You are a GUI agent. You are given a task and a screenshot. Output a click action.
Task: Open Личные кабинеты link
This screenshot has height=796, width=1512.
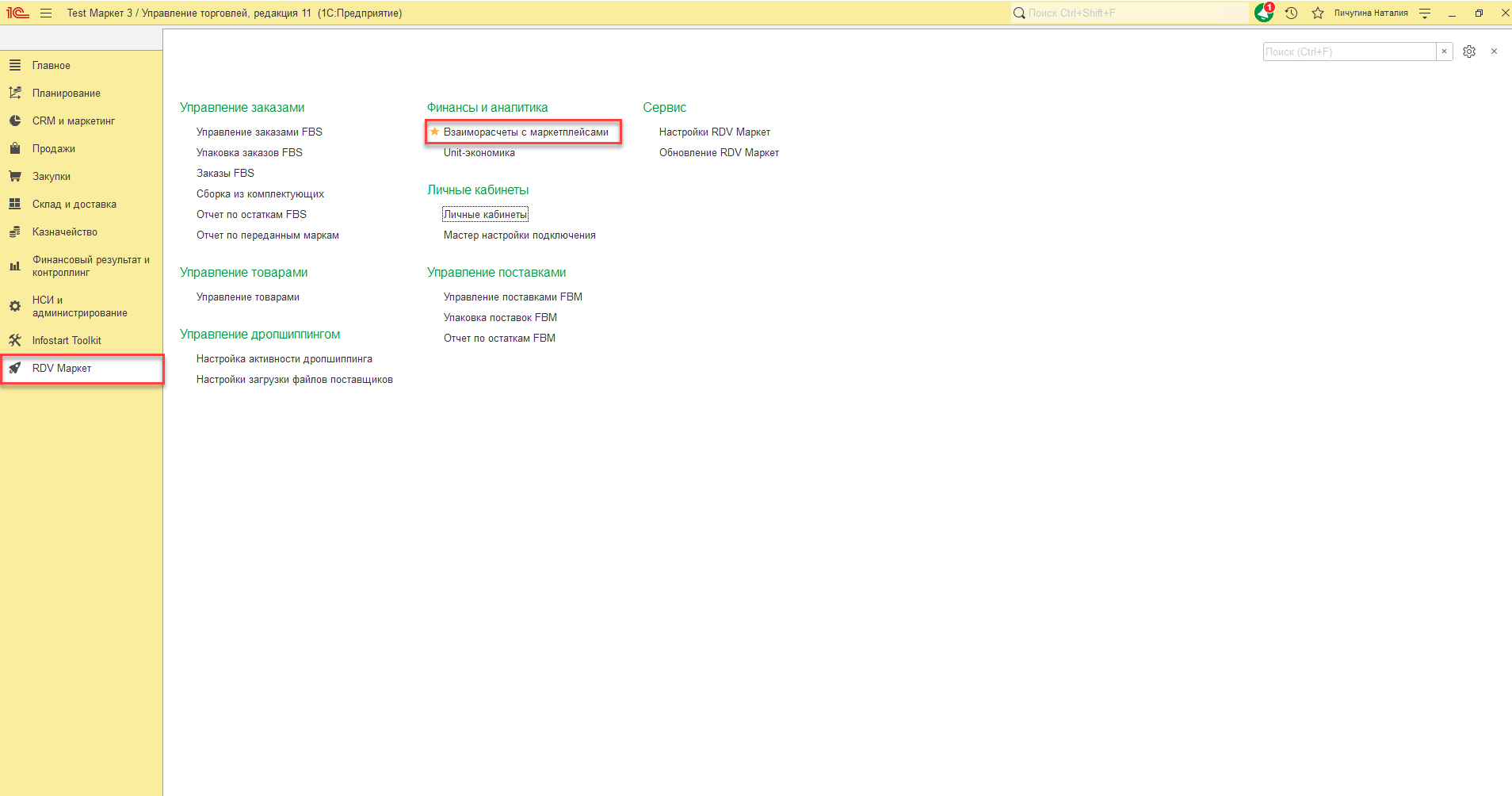(x=485, y=214)
